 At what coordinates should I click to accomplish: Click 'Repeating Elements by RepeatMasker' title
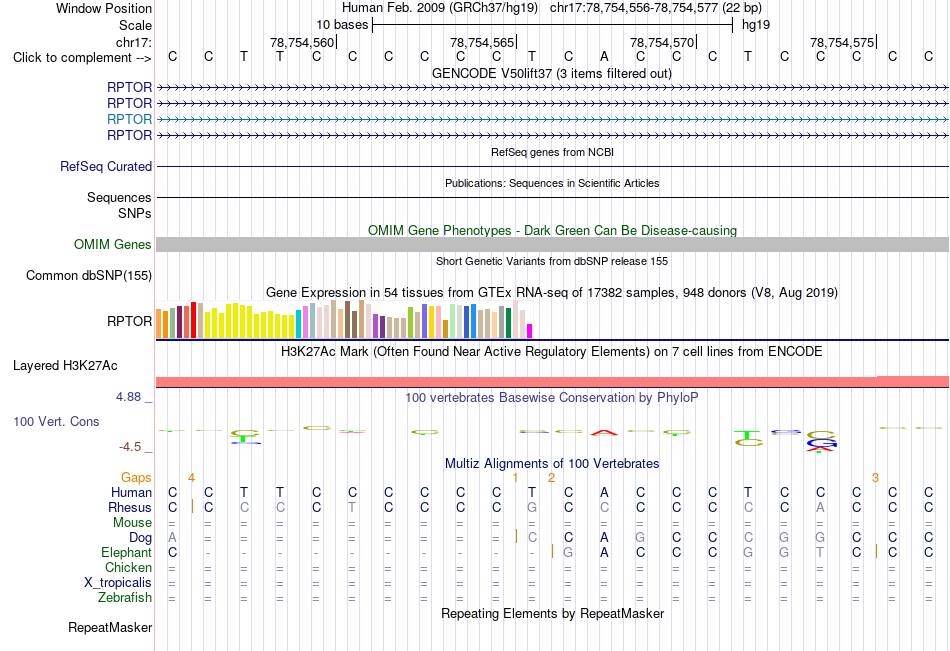click(x=552, y=613)
